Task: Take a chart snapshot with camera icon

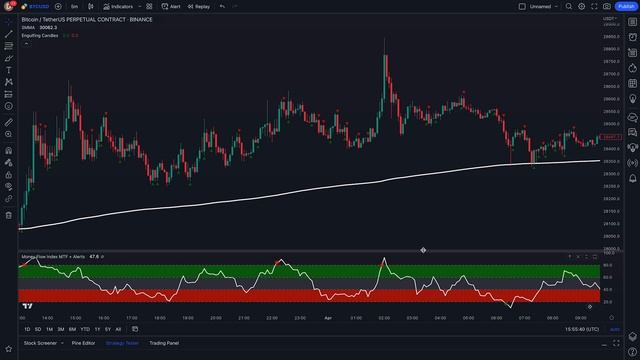Action: coord(607,7)
